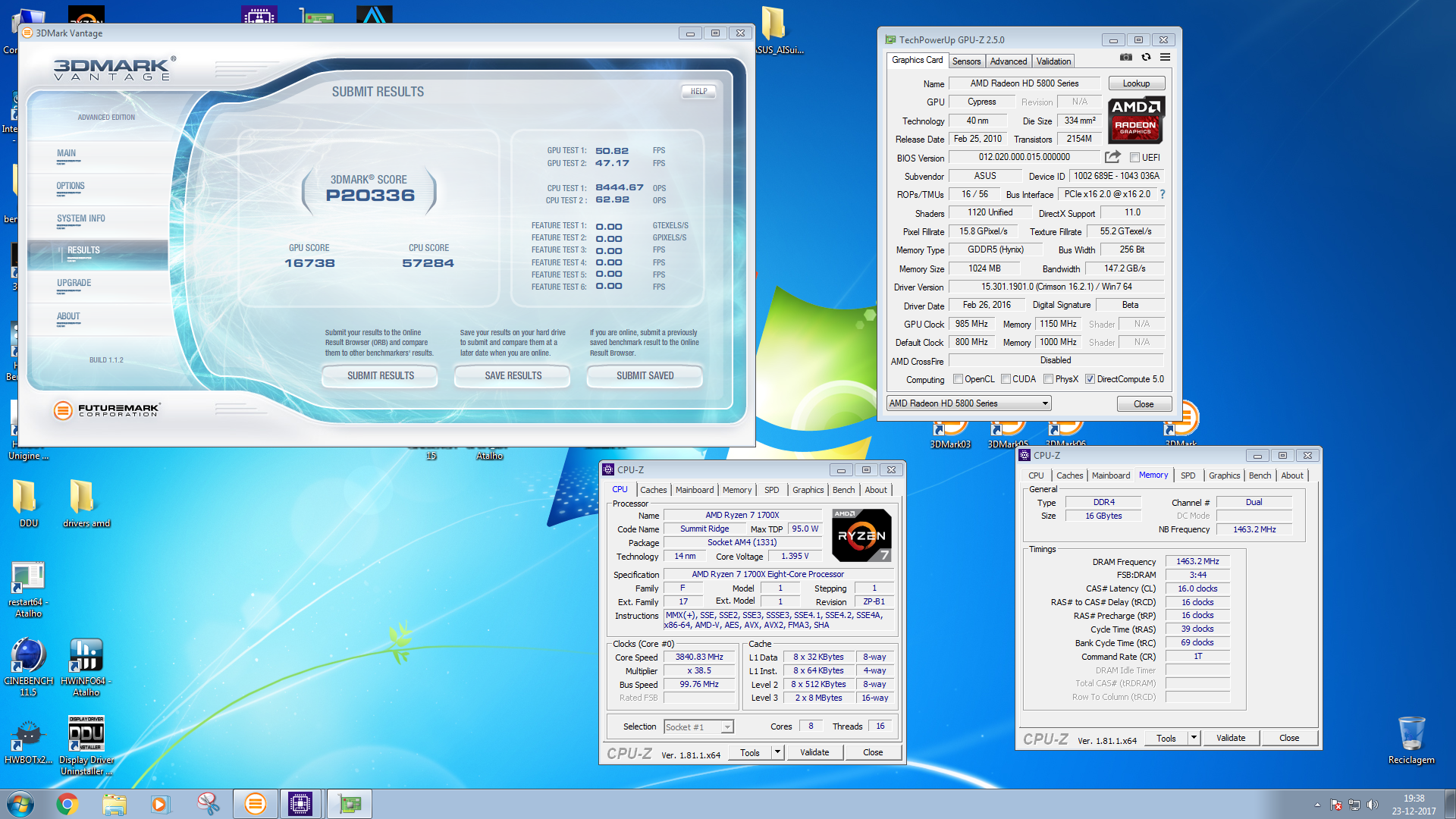The width and height of the screenshot is (1456, 819).
Task: Click the SUBMIT SAVED button
Action: tap(645, 375)
